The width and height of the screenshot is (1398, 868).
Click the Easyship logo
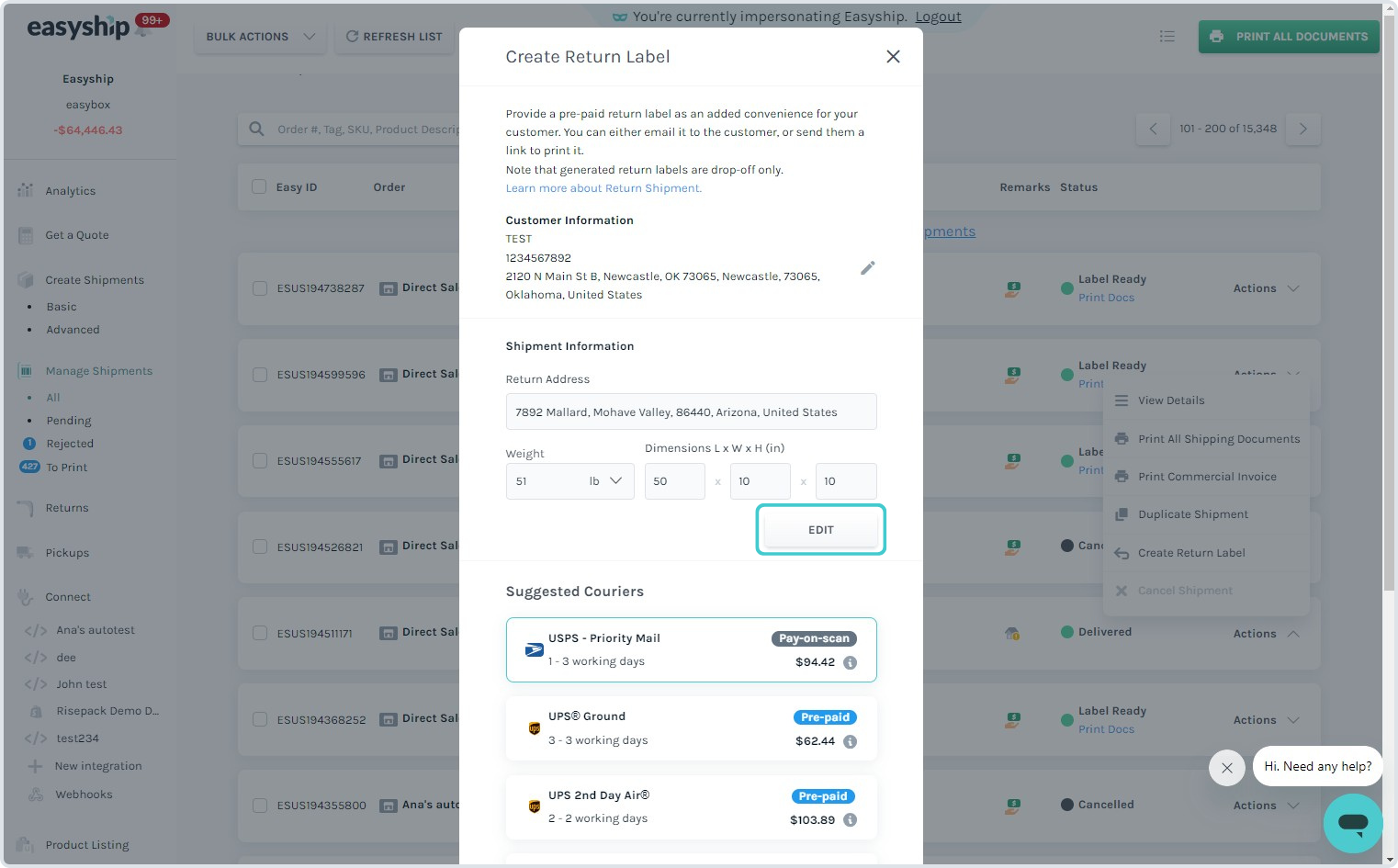tap(78, 28)
